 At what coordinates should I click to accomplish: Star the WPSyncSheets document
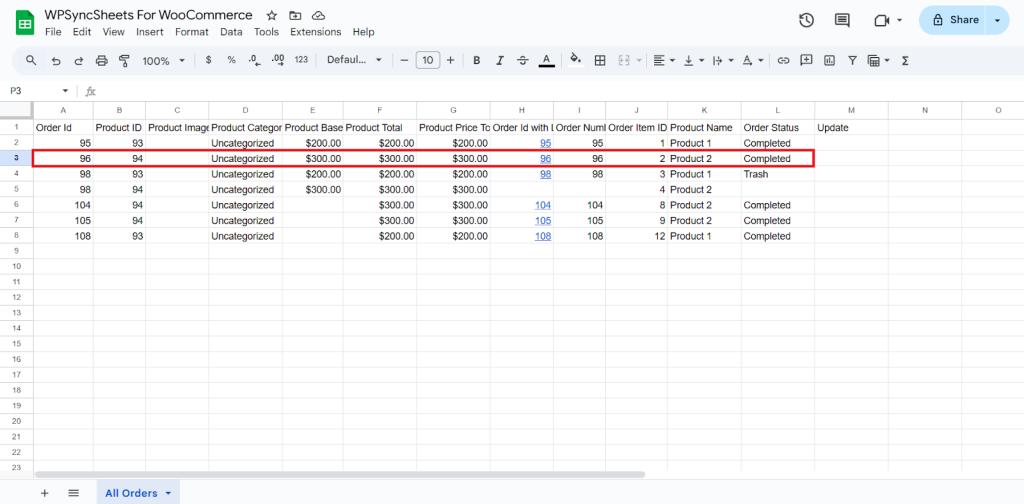(x=272, y=15)
